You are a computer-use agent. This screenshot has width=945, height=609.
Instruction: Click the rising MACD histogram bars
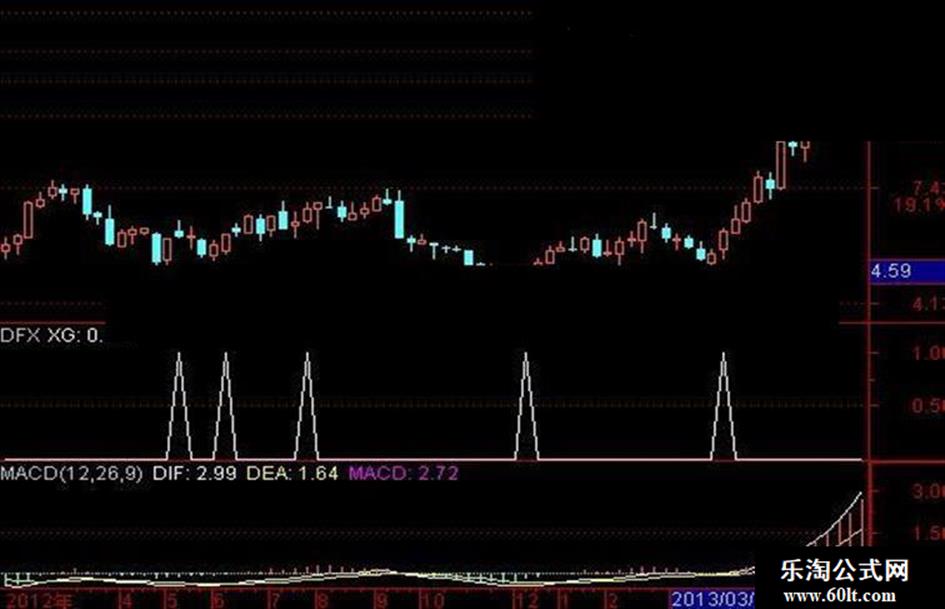point(838,522)
